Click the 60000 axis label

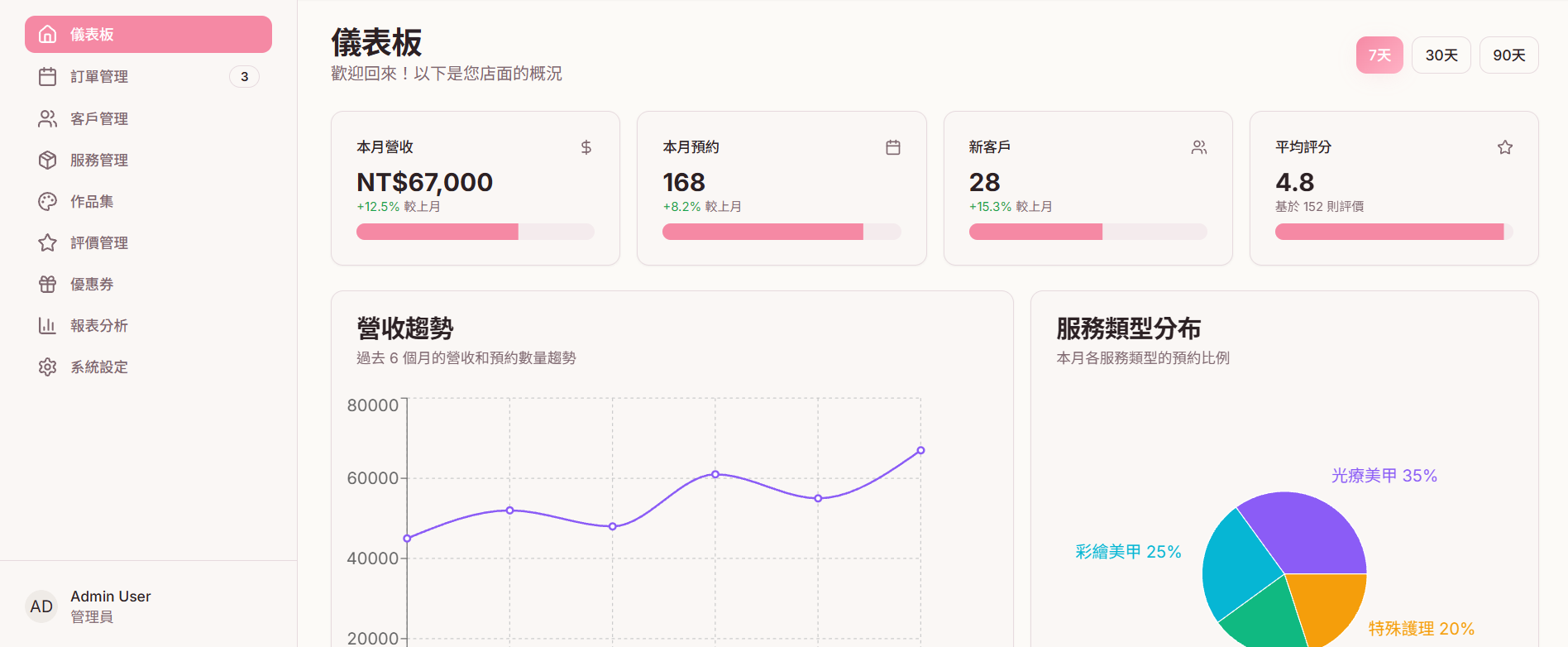pos(373,478)
